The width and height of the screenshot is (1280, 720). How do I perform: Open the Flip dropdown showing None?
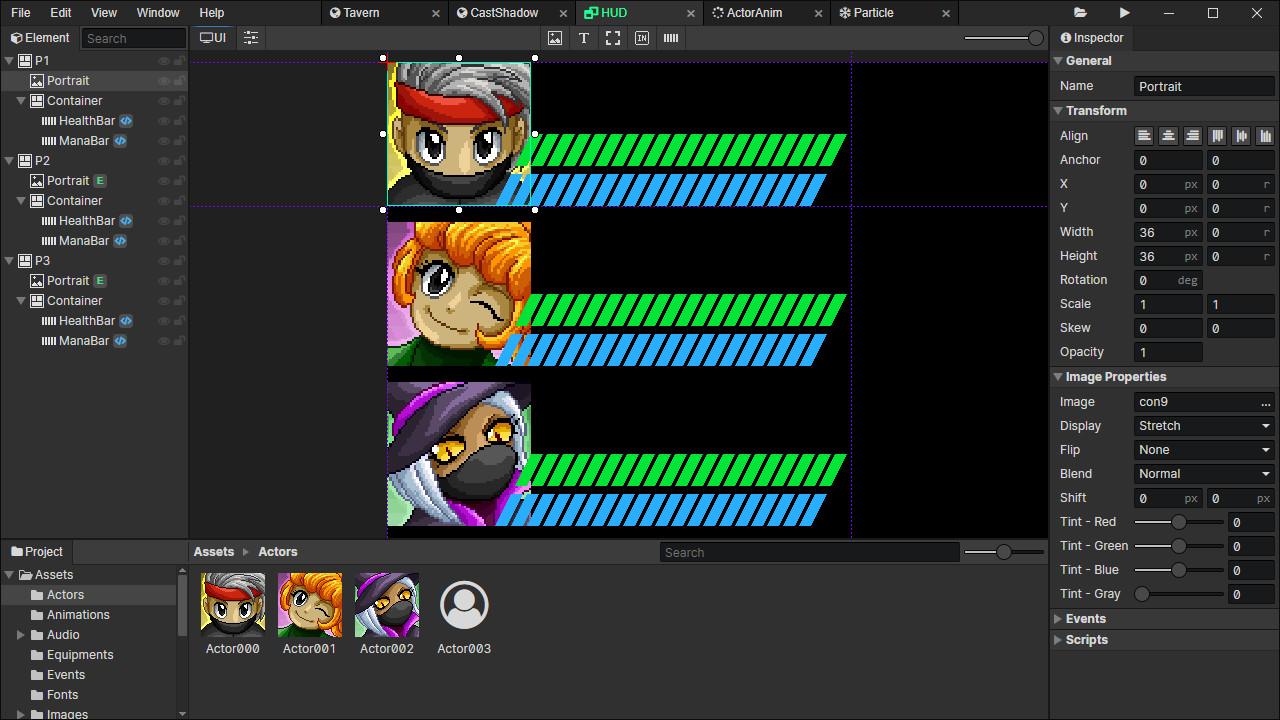pos(1203,449)
